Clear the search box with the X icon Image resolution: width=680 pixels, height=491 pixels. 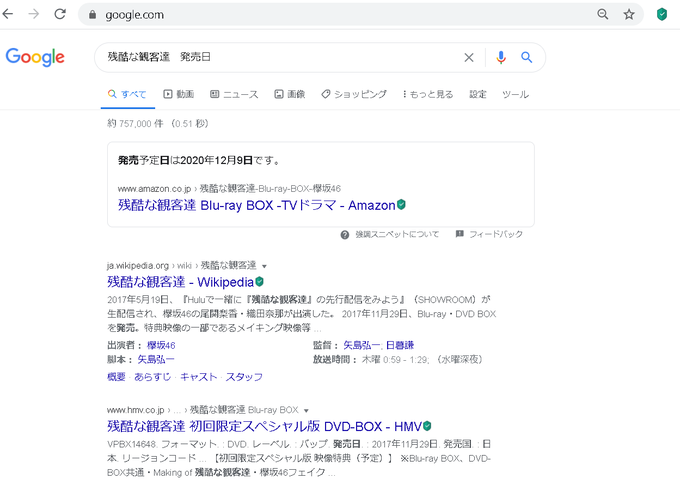tap(469, 57)
